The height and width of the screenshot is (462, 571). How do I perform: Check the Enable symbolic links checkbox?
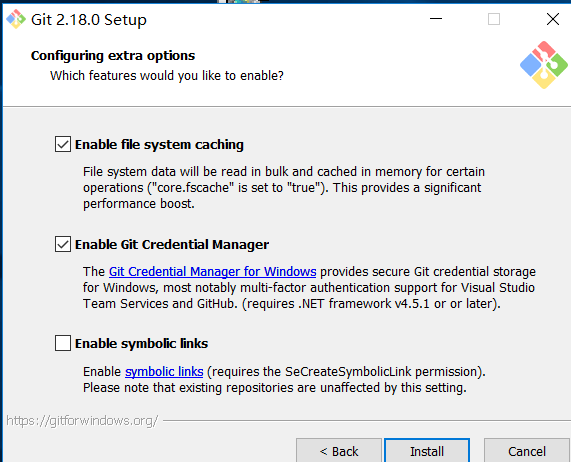tap(63, 343)
